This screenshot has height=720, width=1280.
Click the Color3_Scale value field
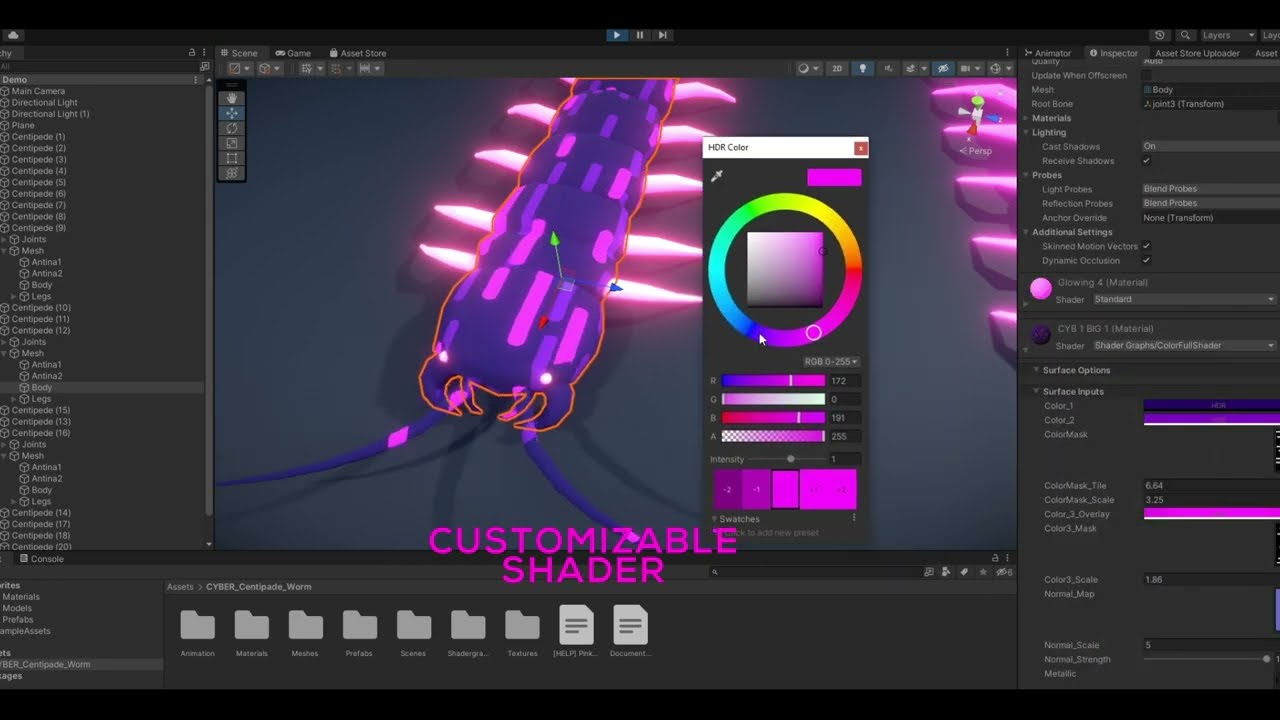1211,579
